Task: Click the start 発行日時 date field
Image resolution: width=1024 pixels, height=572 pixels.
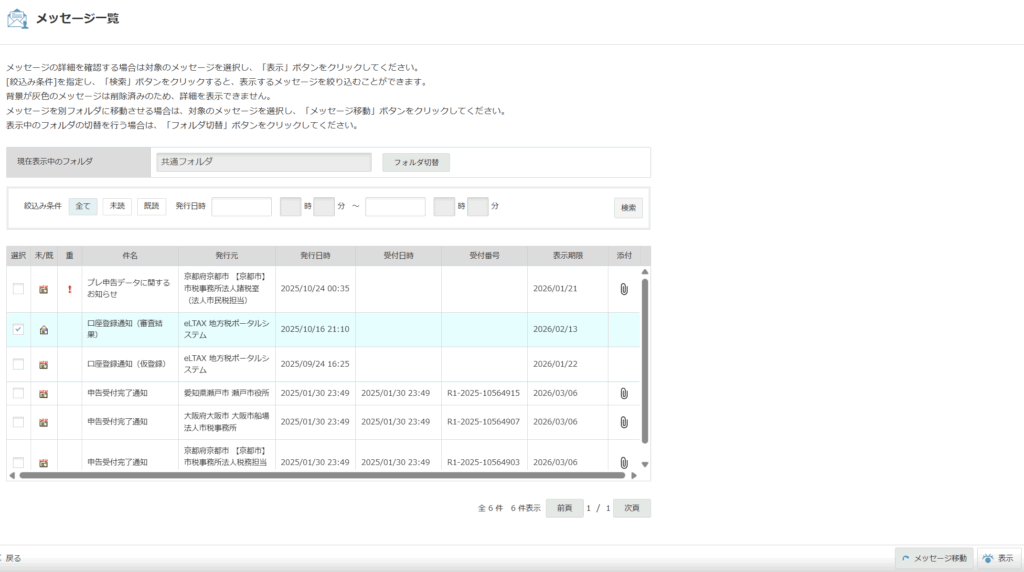Action: click(x=241, y=207)
